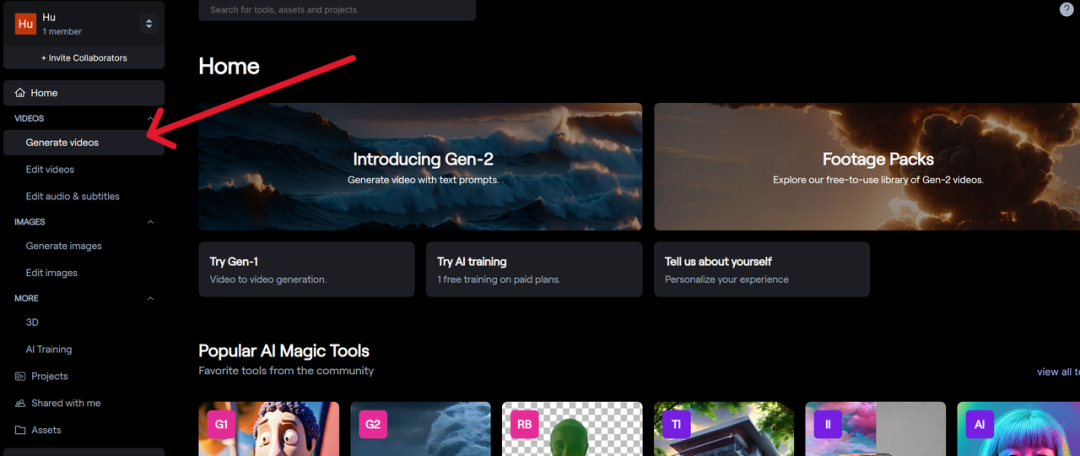Viewport: 1080px width, 456px height.
Task: Open the help question mark icon
Action: (x=1066, y=9)
